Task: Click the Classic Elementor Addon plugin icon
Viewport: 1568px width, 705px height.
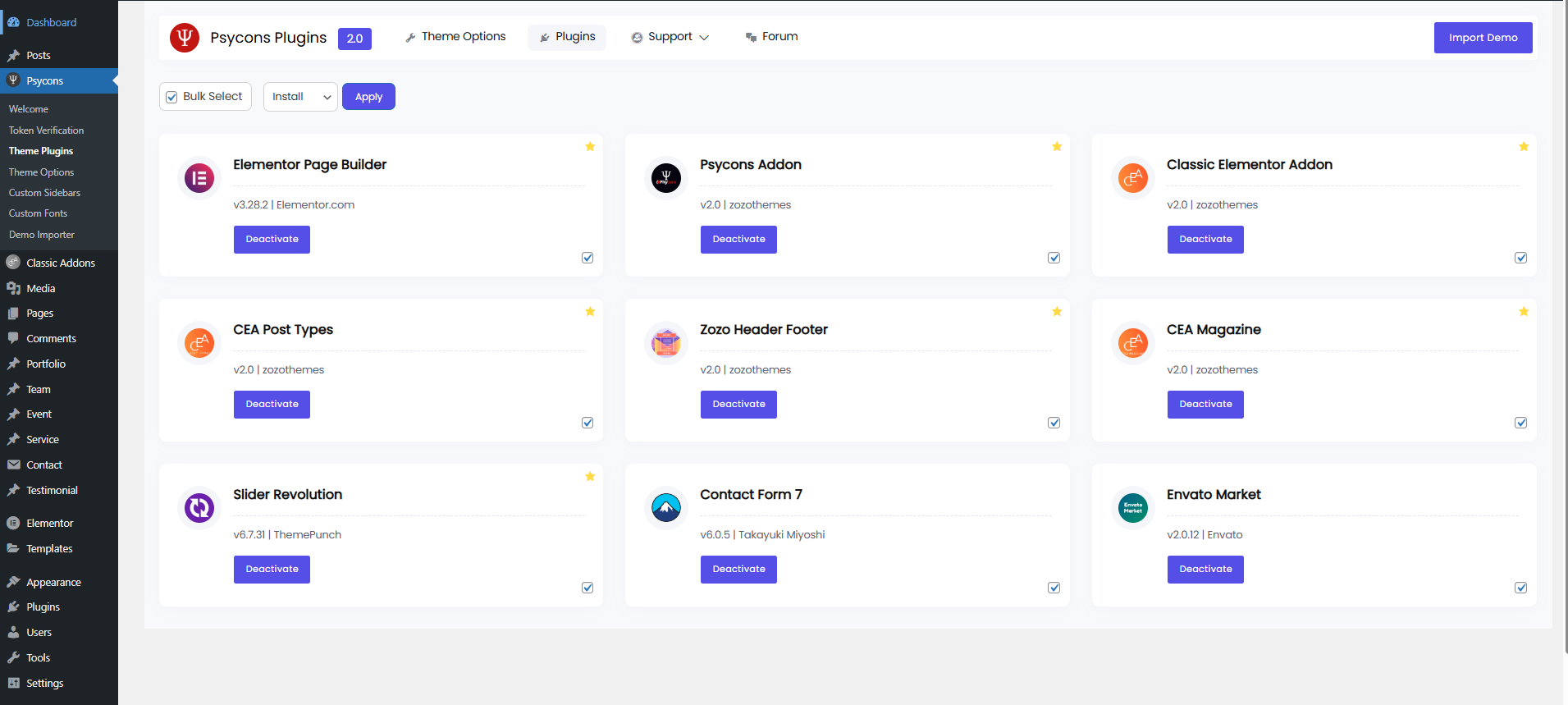Action: click(x=1133, y=178)
